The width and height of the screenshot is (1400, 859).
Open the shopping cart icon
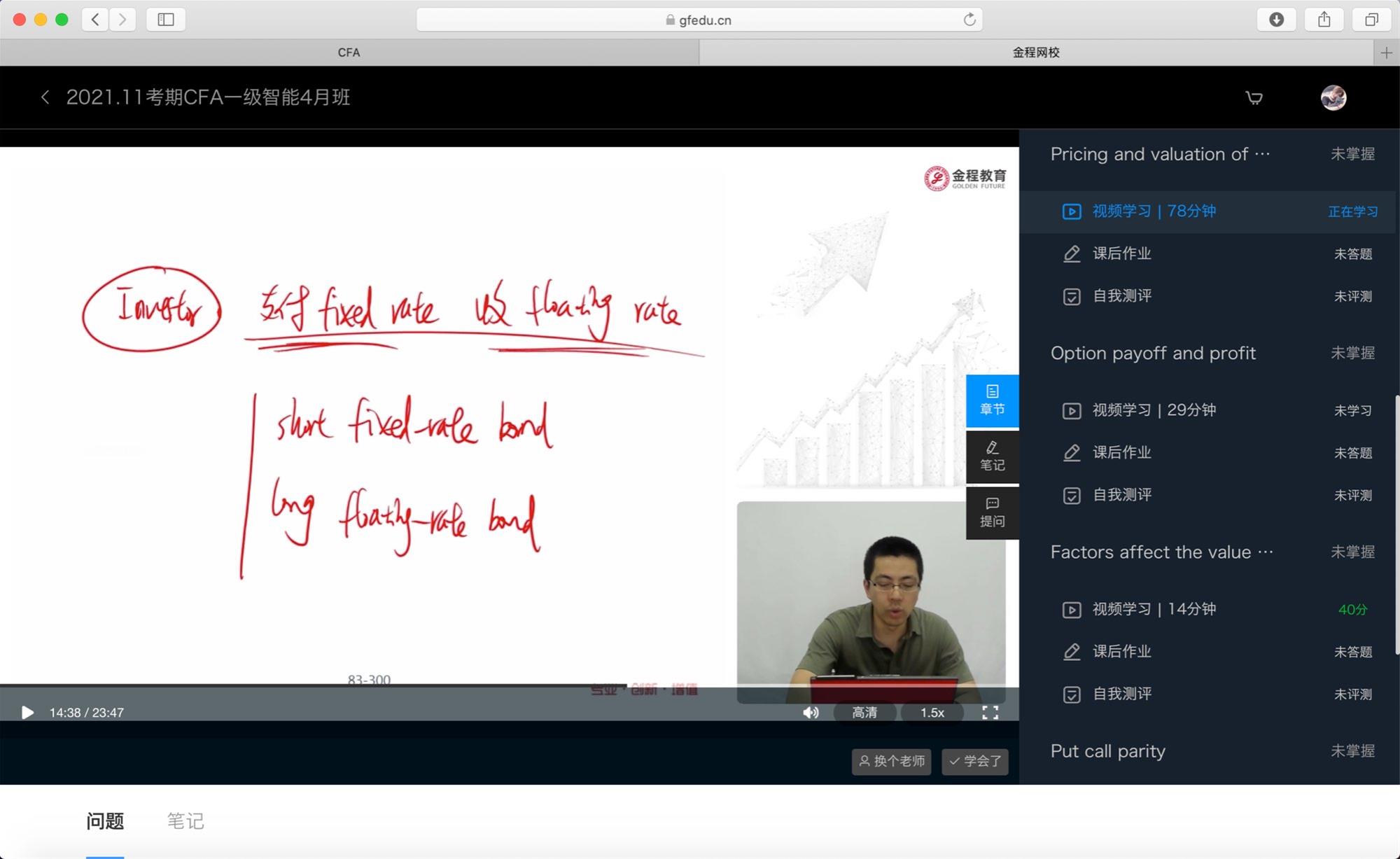[x=1254, y=98]
